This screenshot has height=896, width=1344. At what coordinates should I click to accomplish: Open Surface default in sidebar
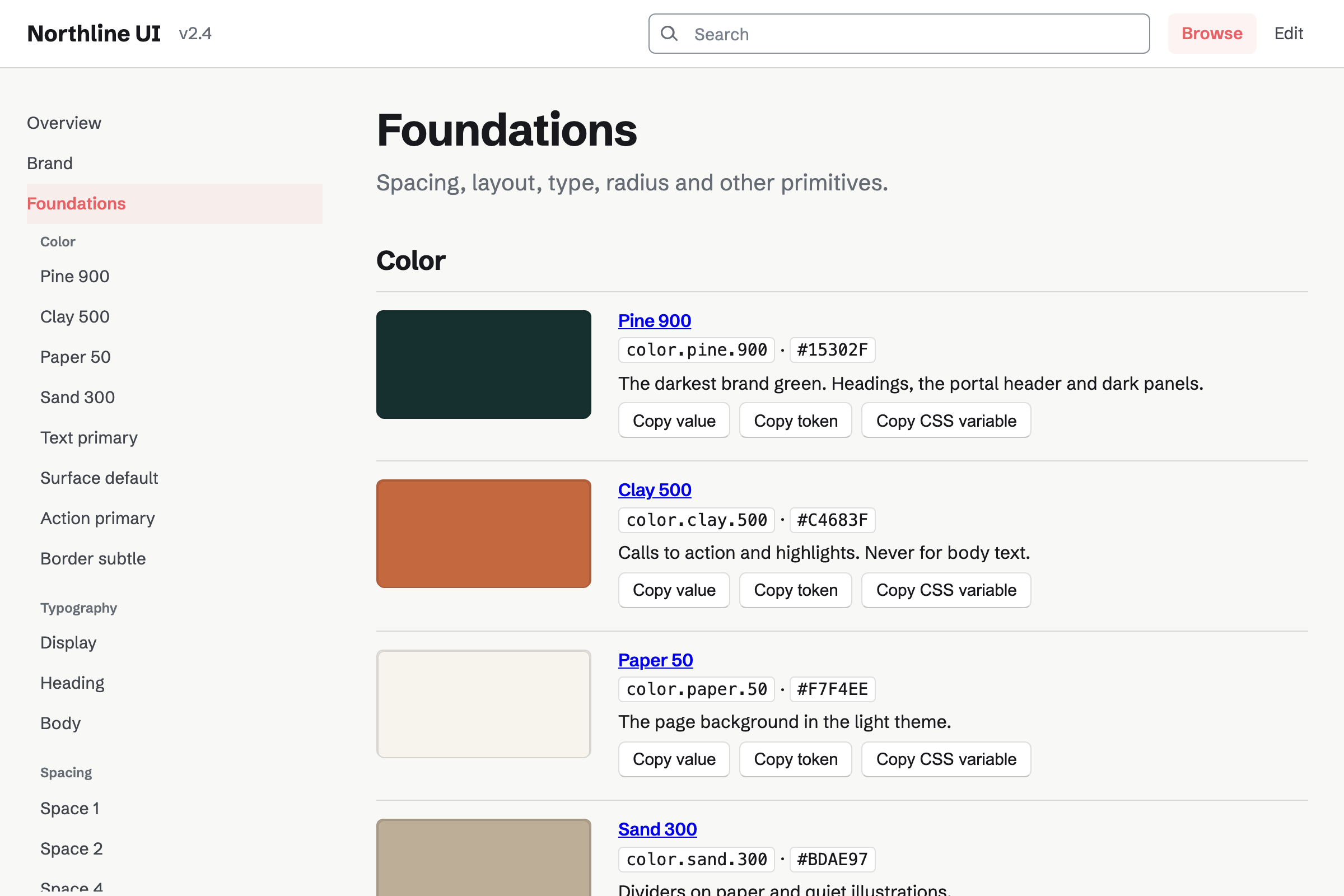coord(99,478)
